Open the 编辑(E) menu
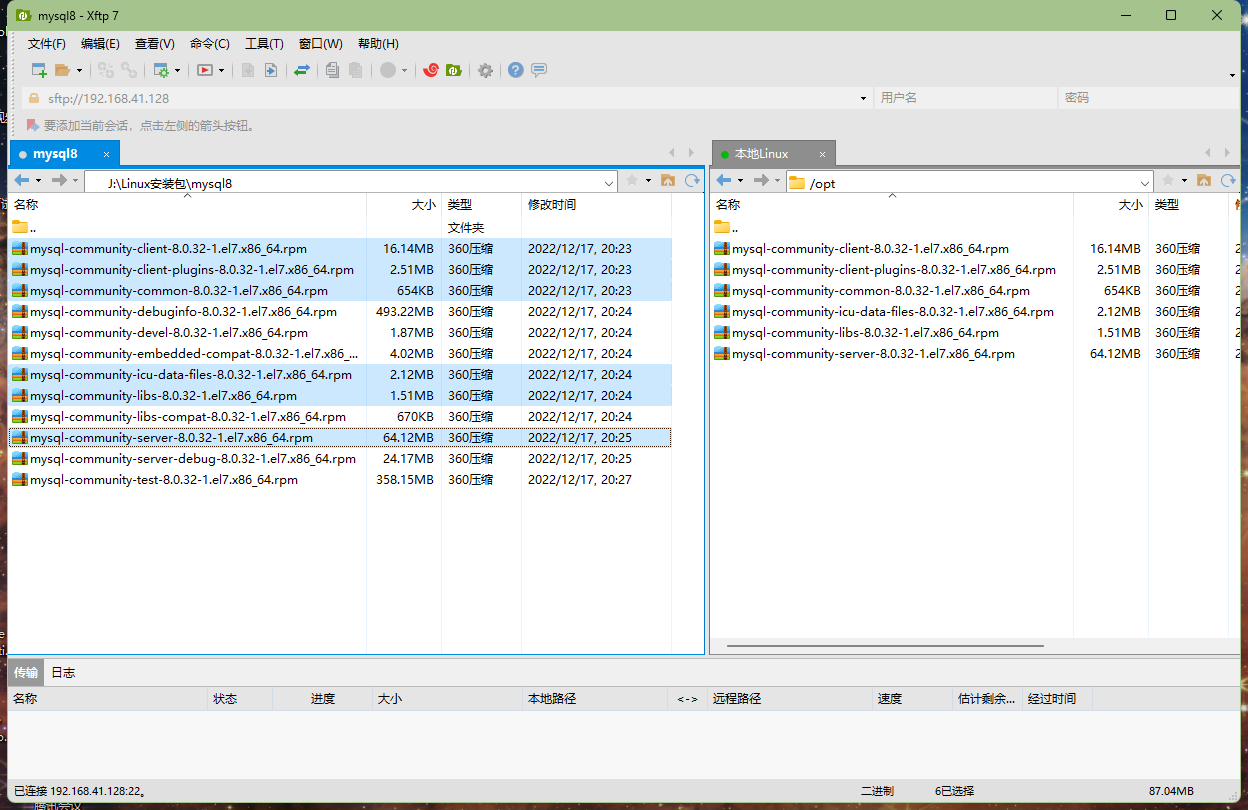 click(100, 44)
